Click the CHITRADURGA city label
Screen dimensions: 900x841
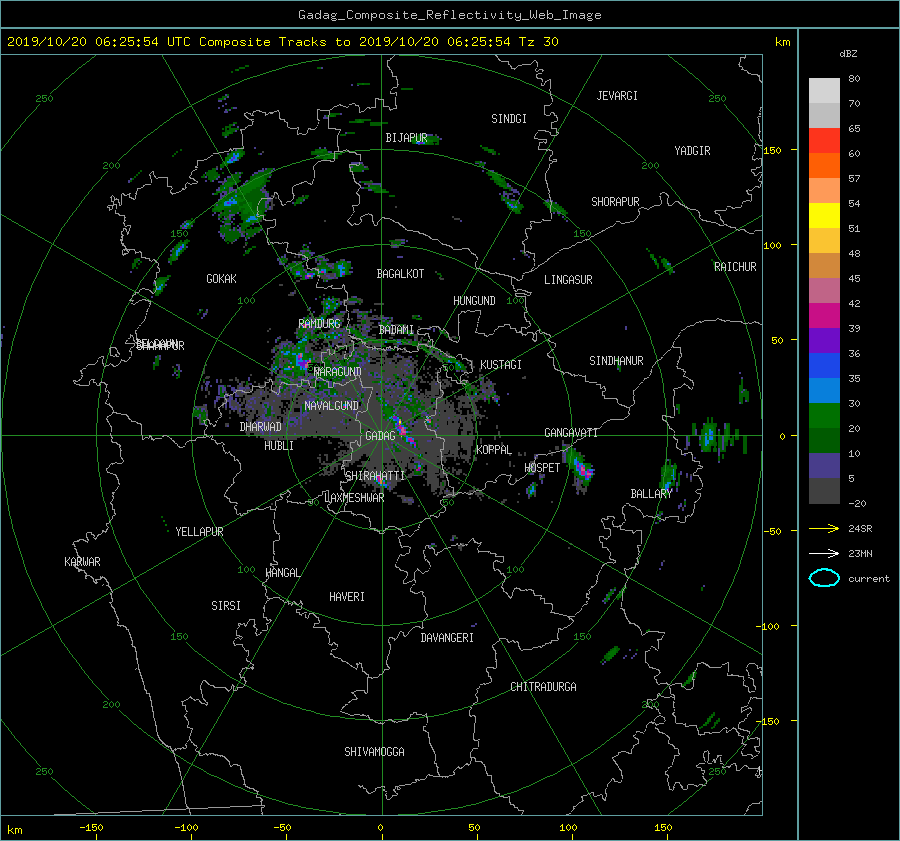click(544, 687)
